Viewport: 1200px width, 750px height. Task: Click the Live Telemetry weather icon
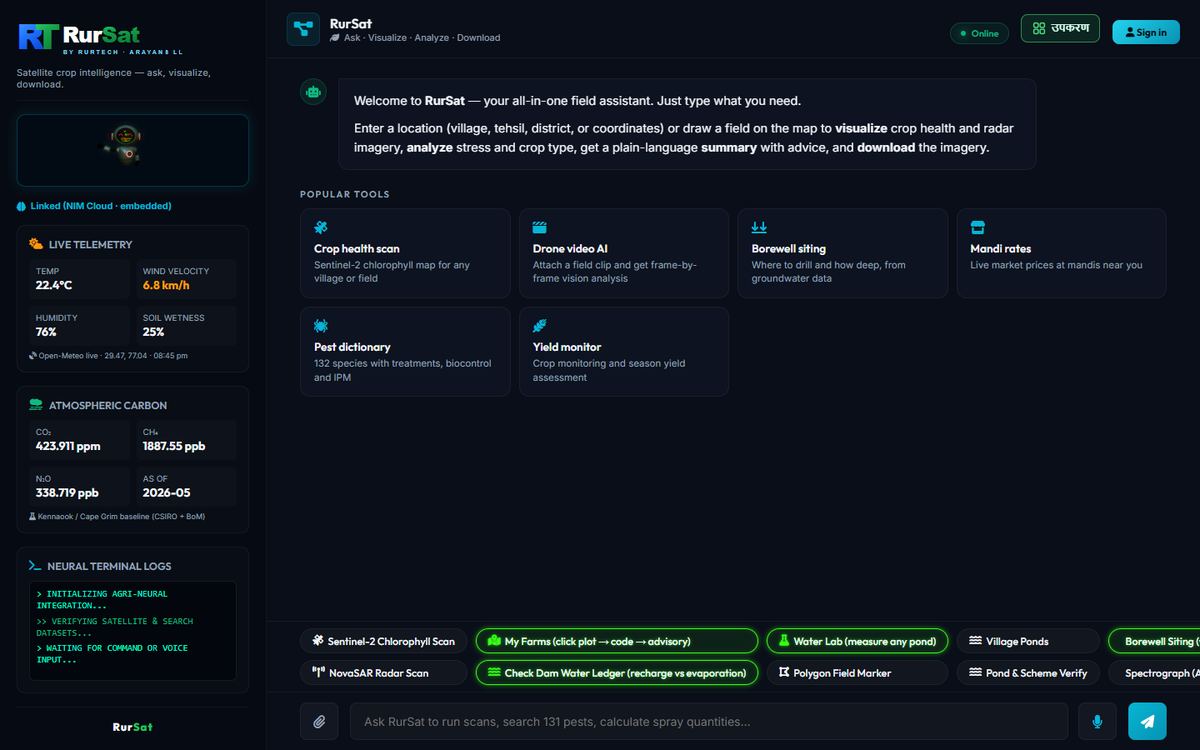pyautogui.click(x=36, y=244)
